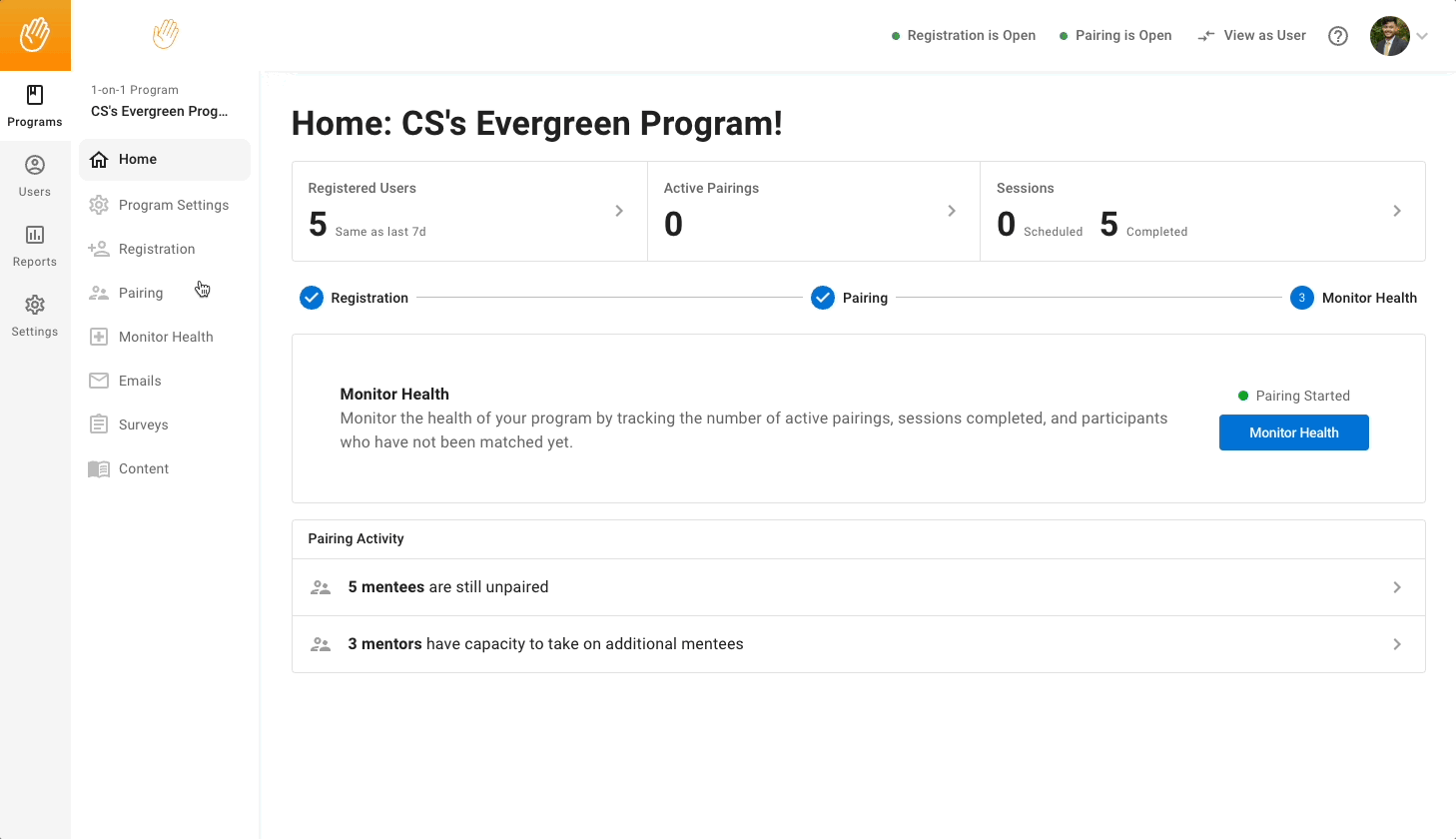Select step 3 Monitor Health in stepper
Screen dimensions: 1456x839
click(x=1302, y=298)
